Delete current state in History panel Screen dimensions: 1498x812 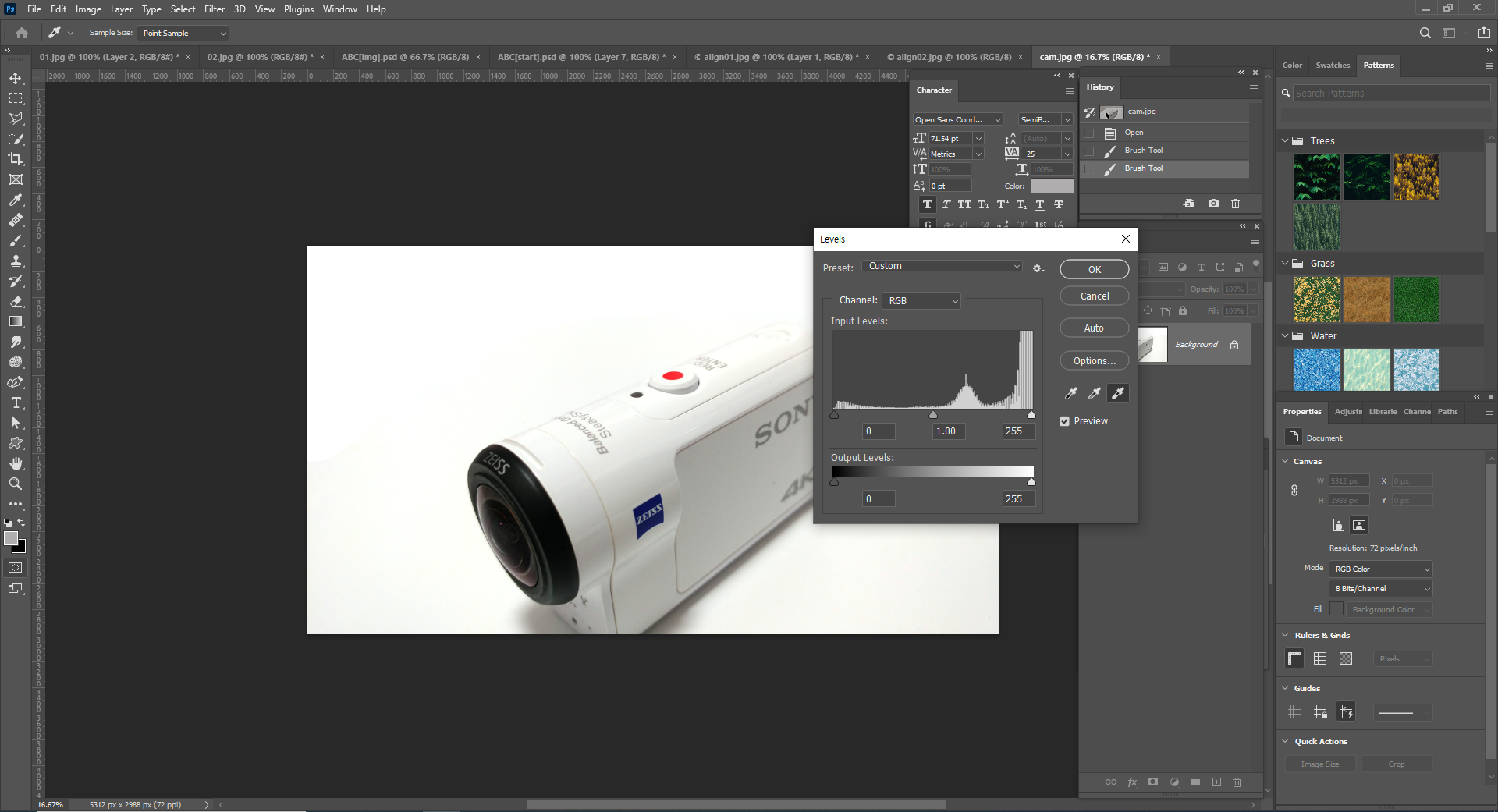pyautogui.click(x=1235, y=204)
